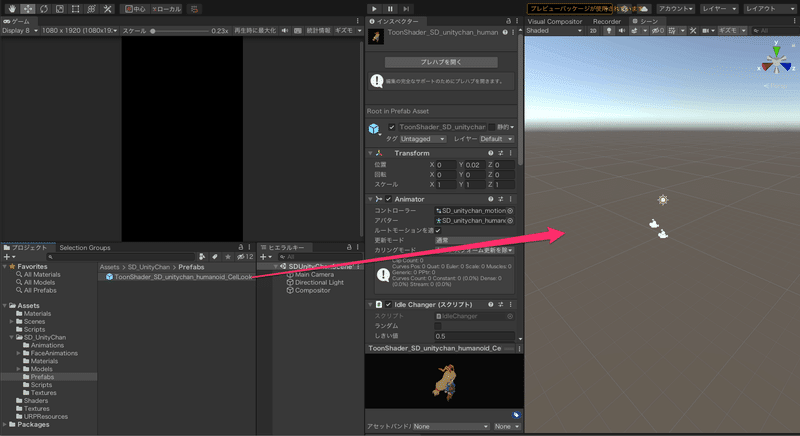Open Animator component preset settings

pyautogui.click(x=501, y=199)
